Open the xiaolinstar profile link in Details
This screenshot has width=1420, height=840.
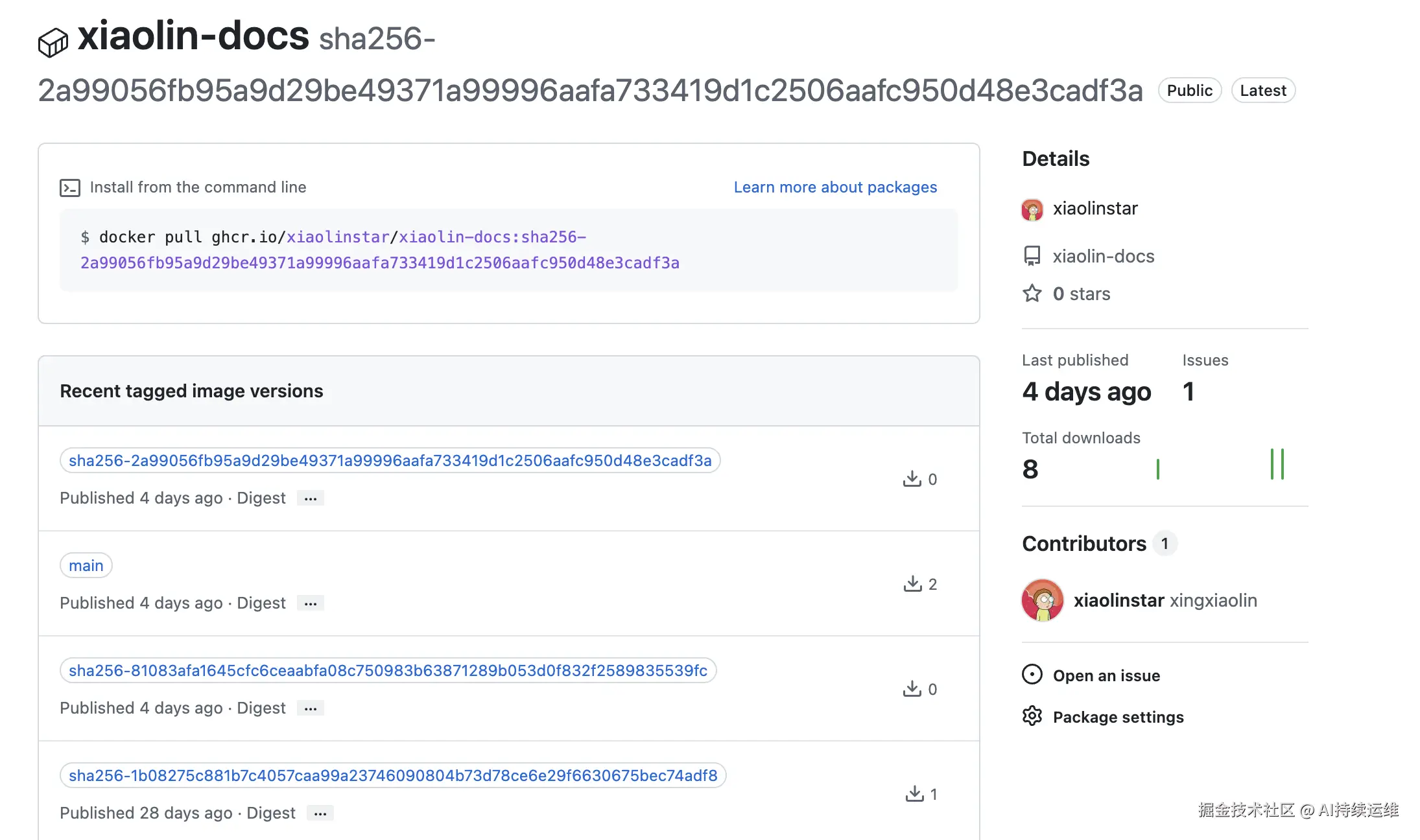[x=1096, y=209]
